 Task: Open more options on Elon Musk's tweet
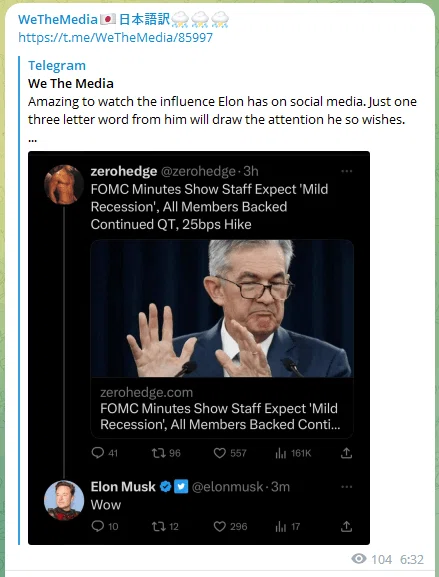347,487
